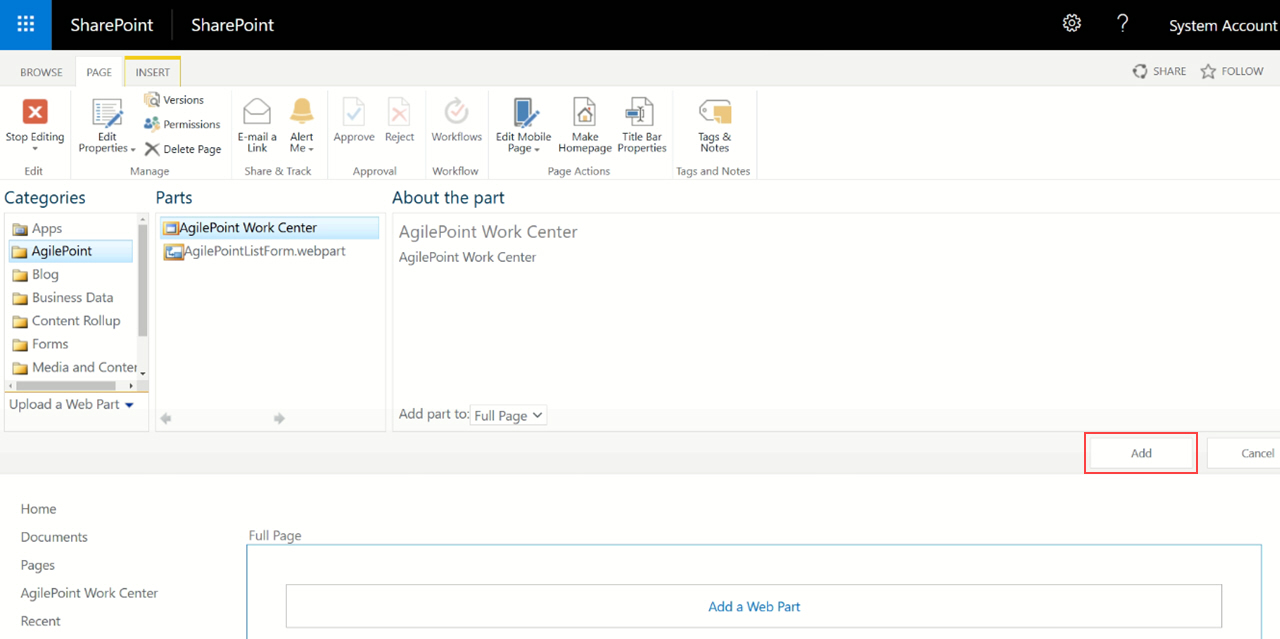
Task: Switch to the BROWSE tab
Action: click(x=41, y=72)
